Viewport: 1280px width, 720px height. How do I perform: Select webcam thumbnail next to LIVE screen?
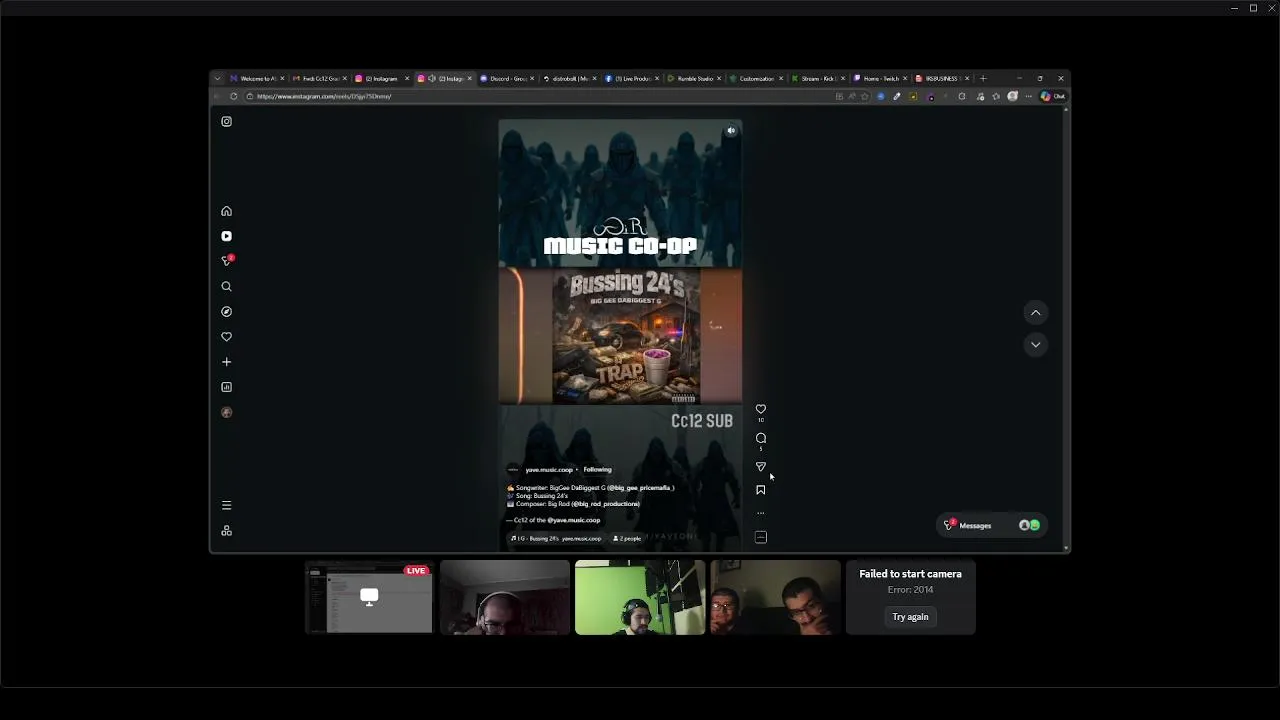point(505,597)
